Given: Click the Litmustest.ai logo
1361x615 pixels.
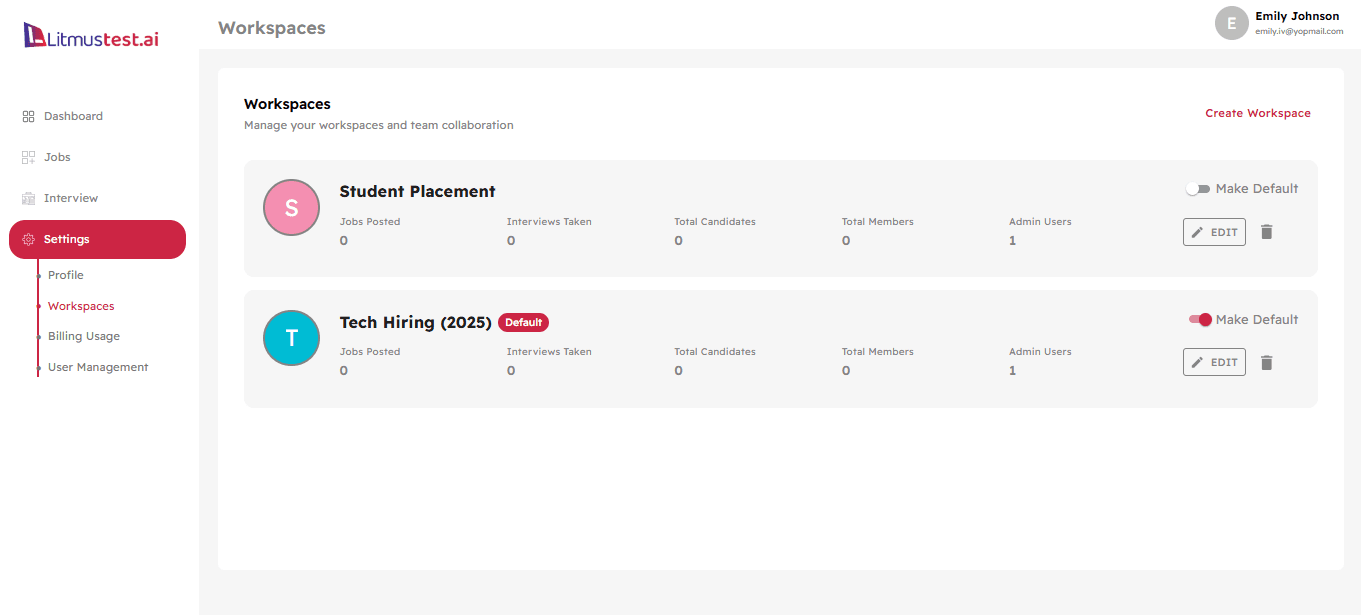Looking at the screenshot, I should click(91, 34).
